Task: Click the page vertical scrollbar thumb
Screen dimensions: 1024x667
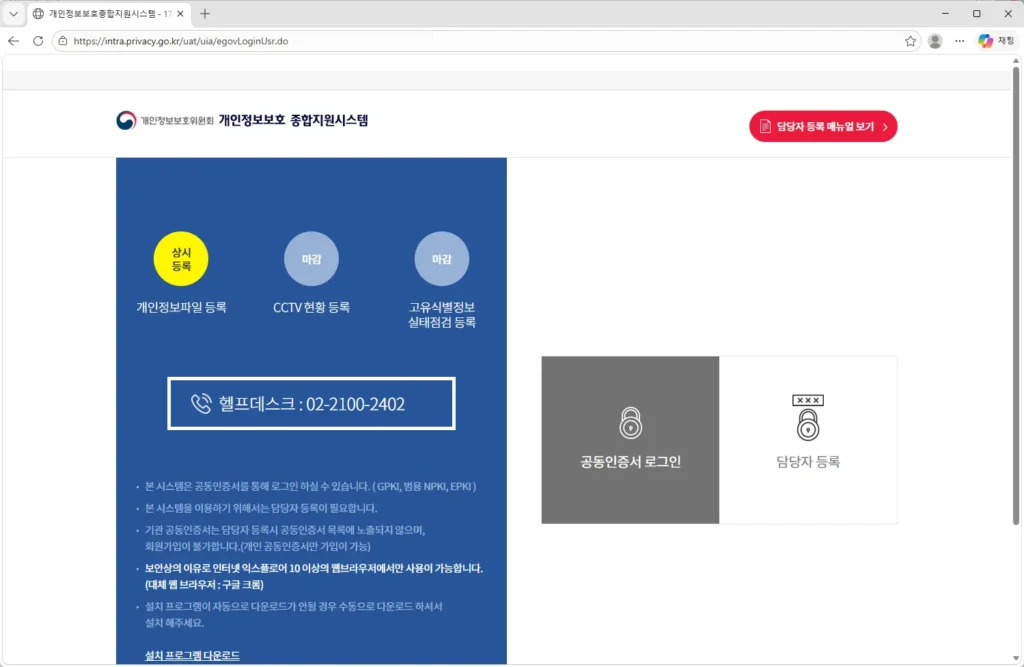Action: [x=1016, y=294]
